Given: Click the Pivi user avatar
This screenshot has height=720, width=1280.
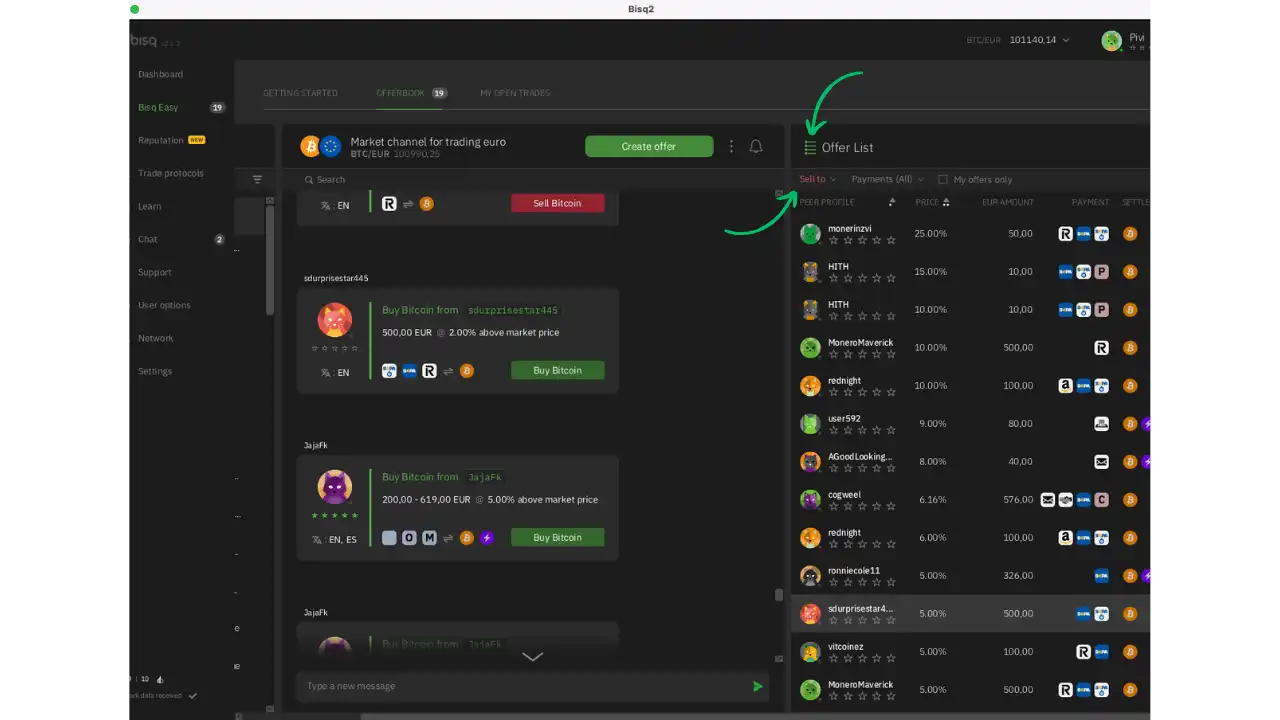Looking at the screenshot, I should 1111,40.
